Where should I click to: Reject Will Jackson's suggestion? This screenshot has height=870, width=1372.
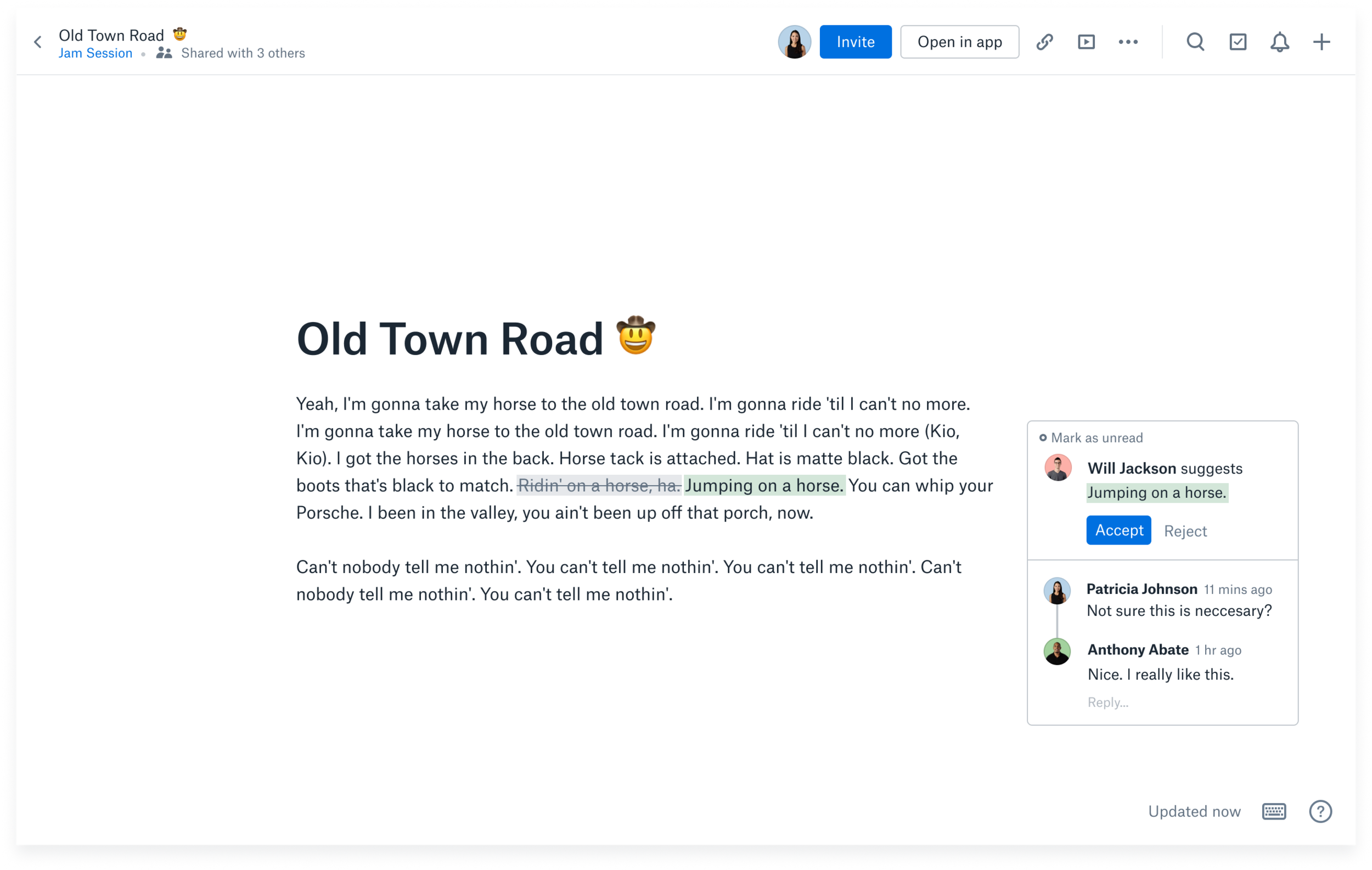tap(1185, 531)
